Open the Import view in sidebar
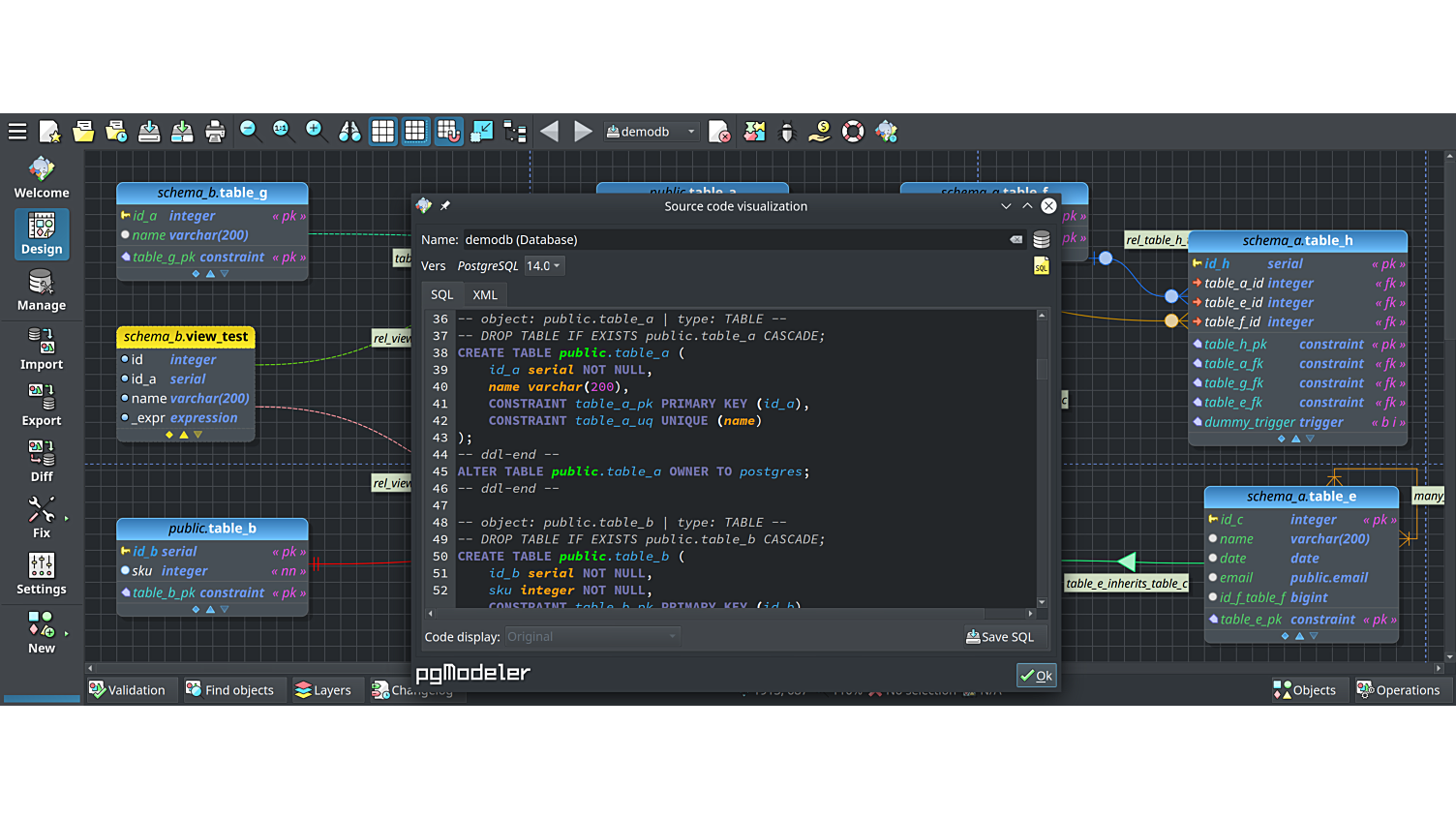Viewport: 1456px width, 819px height. [42, 349]
